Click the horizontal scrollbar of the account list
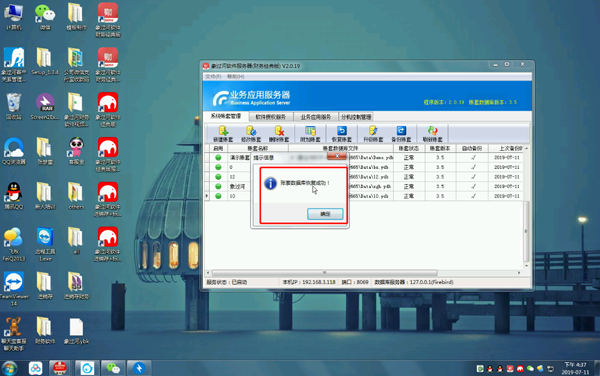Image resolution: width=600 pixels, height=376 pixels. (x=324, y=273)
